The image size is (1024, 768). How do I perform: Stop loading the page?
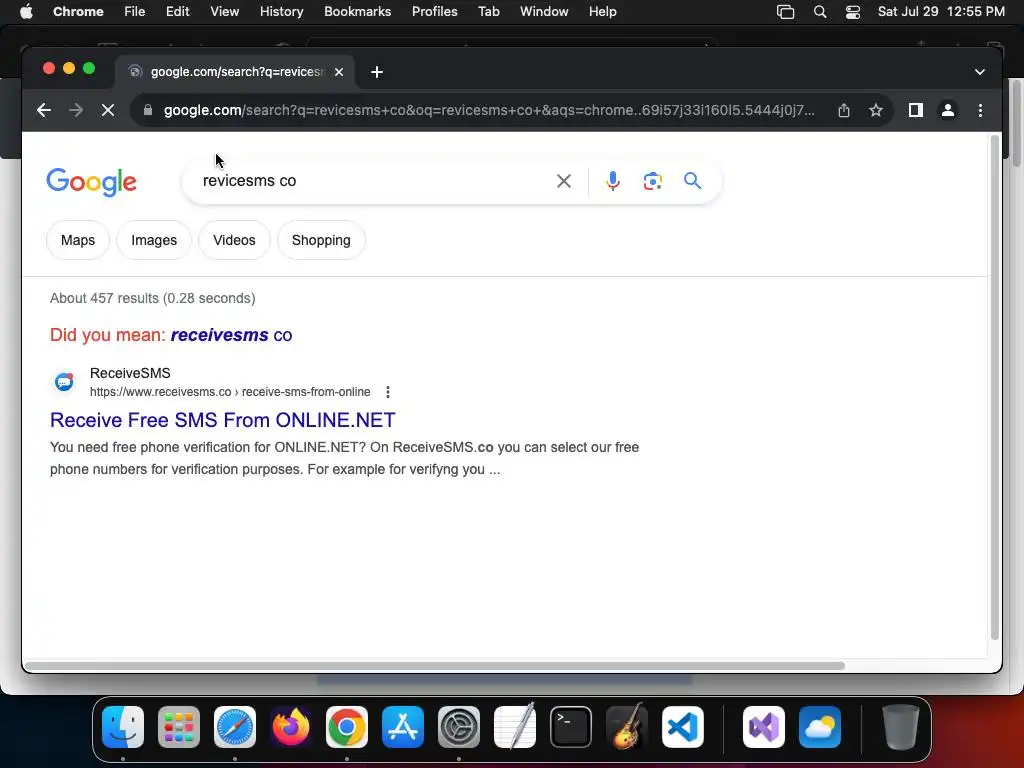click(x=108, y=110)
